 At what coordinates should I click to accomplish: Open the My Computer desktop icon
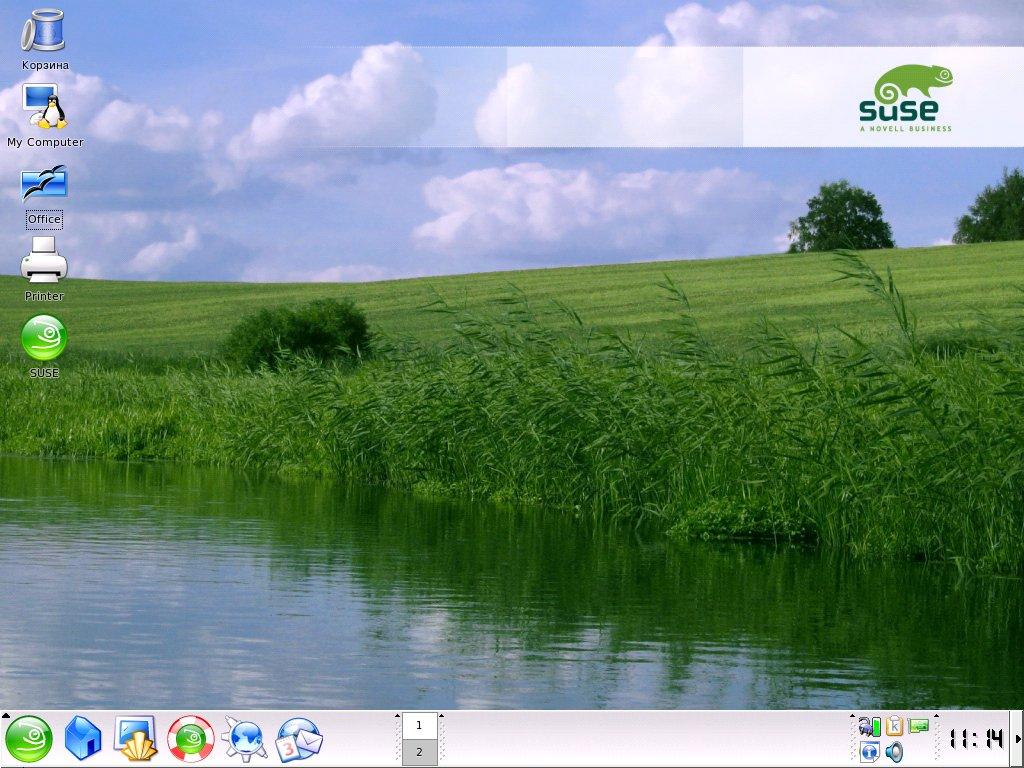point(44,108)
